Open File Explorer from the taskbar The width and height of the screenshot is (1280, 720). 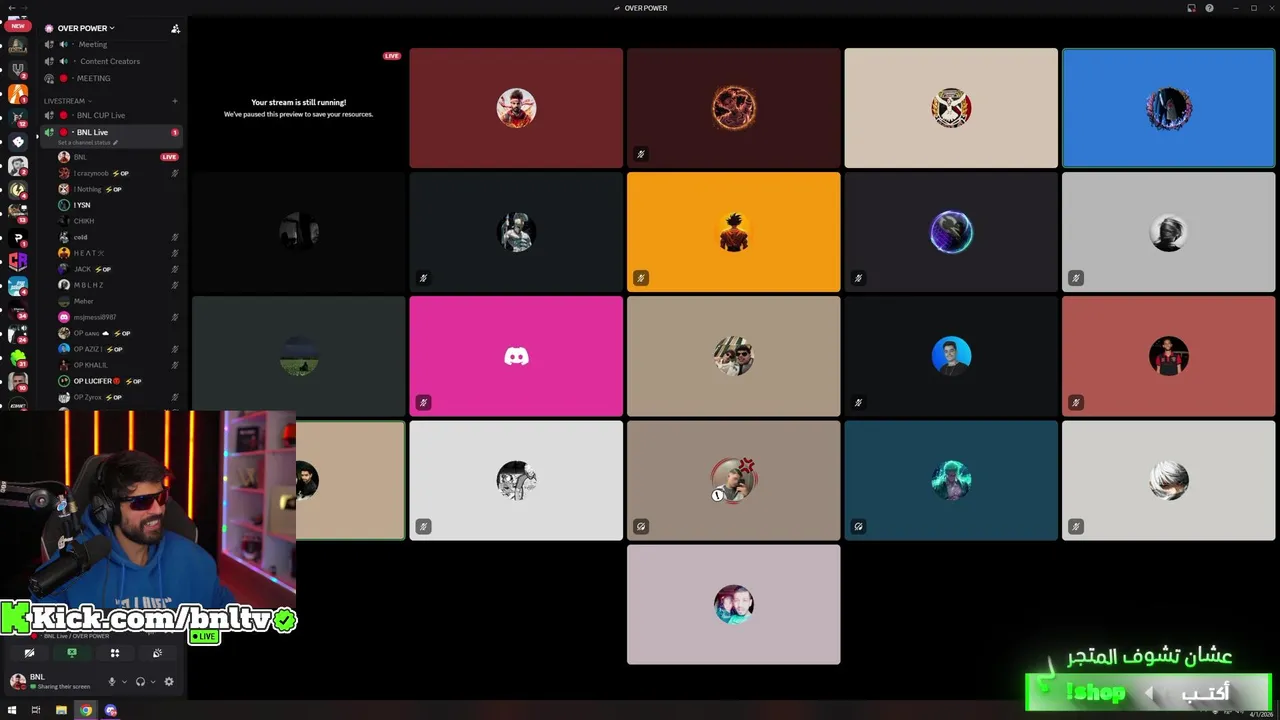coord(61,710)
